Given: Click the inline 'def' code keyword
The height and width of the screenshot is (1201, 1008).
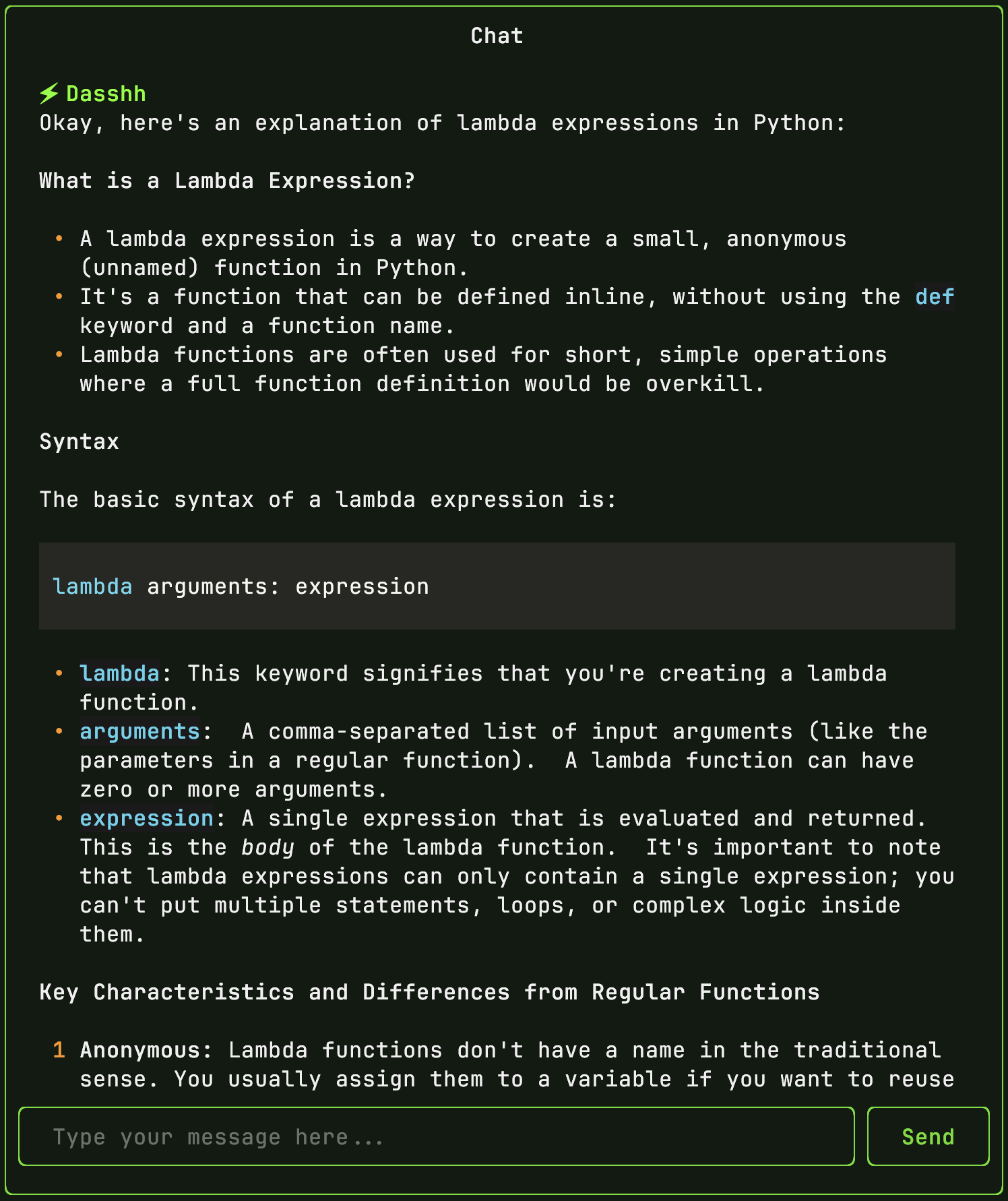Looking at the screenshot, I should 935,297.
